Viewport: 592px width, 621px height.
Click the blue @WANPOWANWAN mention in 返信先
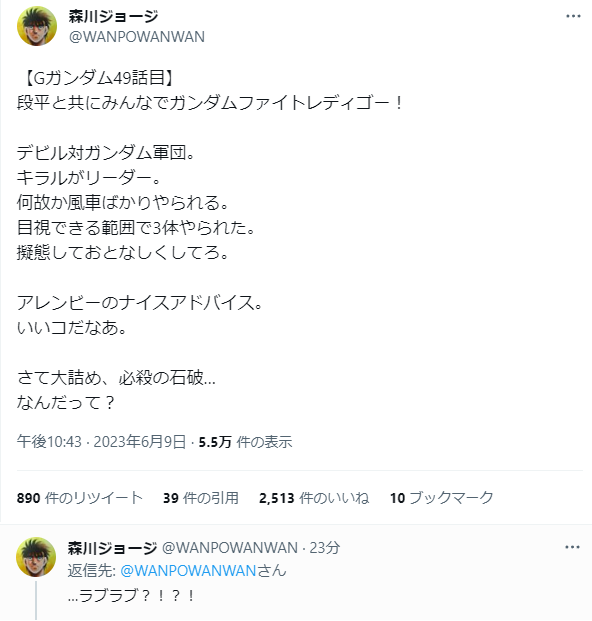(188, 571)
